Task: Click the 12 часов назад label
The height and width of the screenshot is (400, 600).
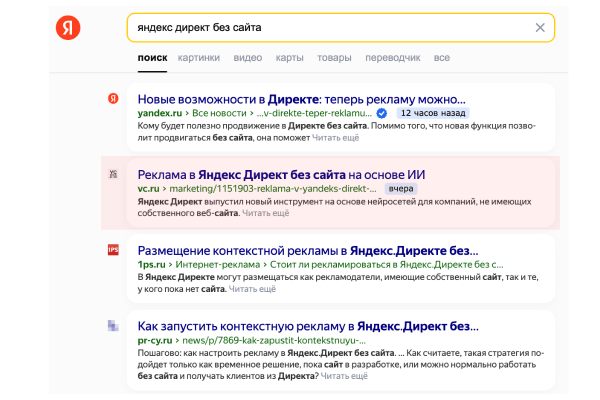Action: tap(433, 113)
